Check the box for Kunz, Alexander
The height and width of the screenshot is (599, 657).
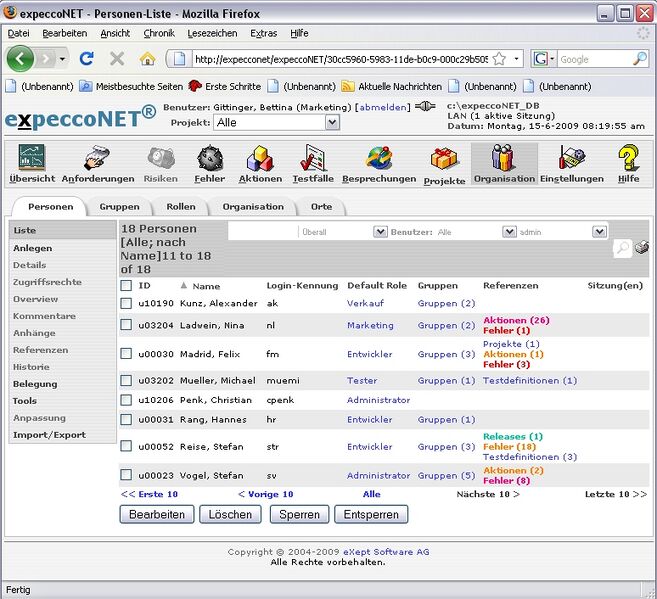126,303
